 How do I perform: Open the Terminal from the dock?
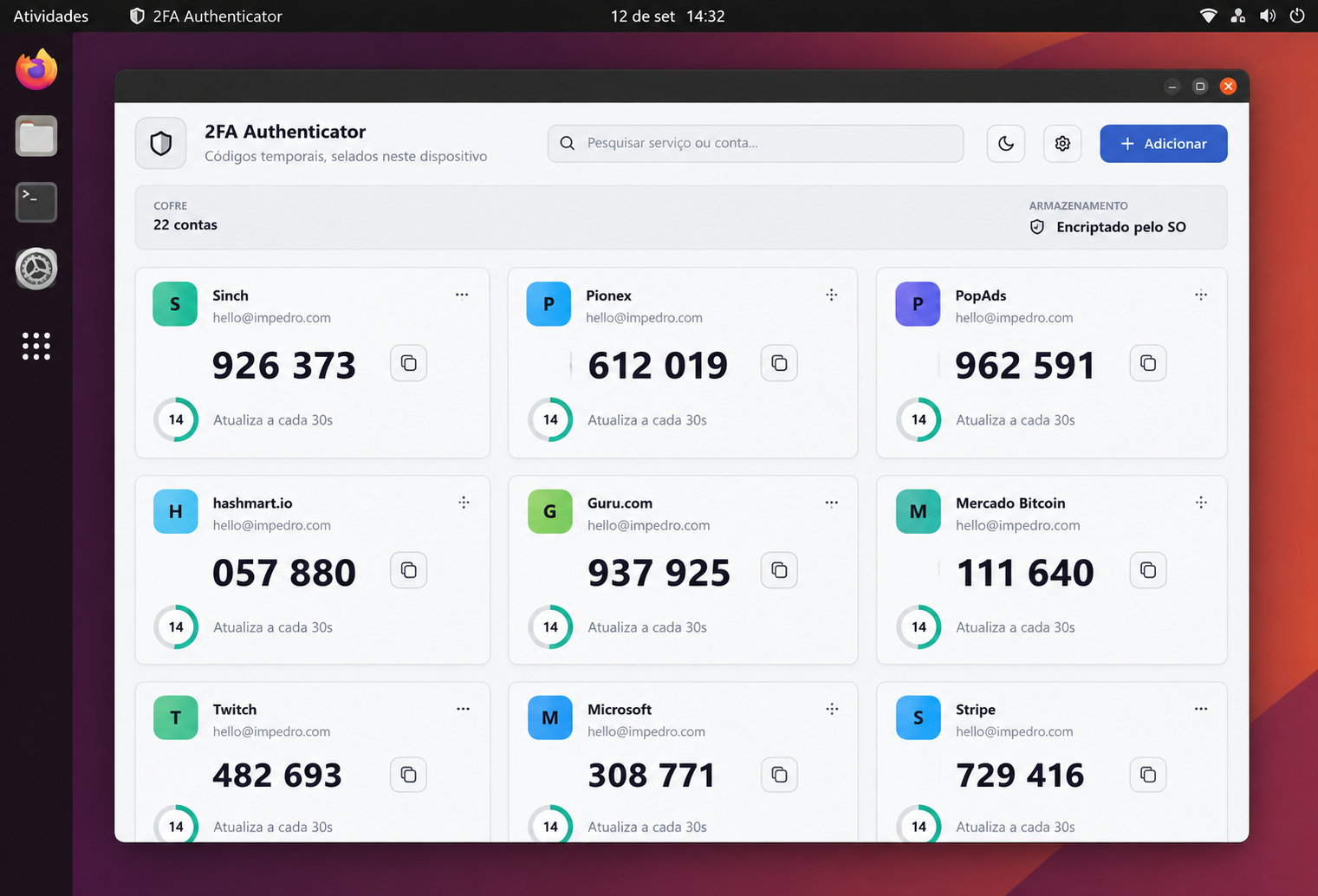pyautogui.click(x=36, y=202)
